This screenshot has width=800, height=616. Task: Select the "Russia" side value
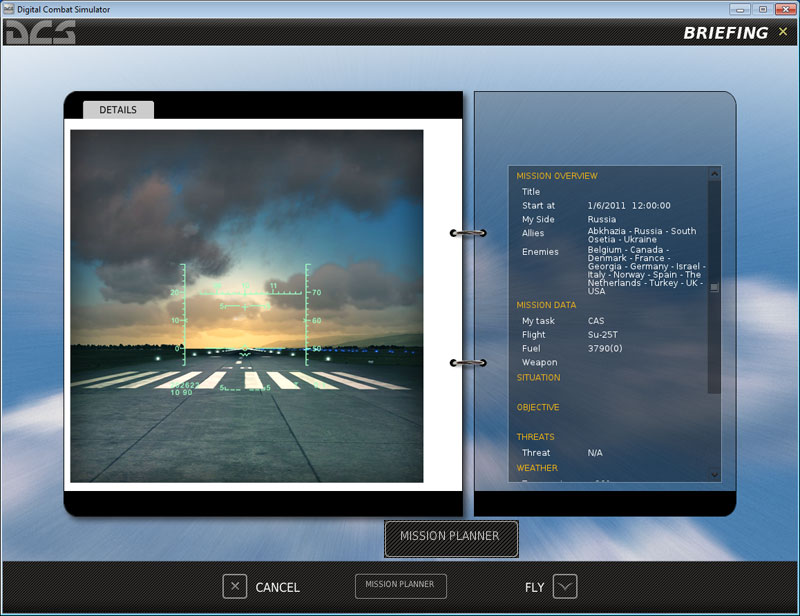pos(602,219)
